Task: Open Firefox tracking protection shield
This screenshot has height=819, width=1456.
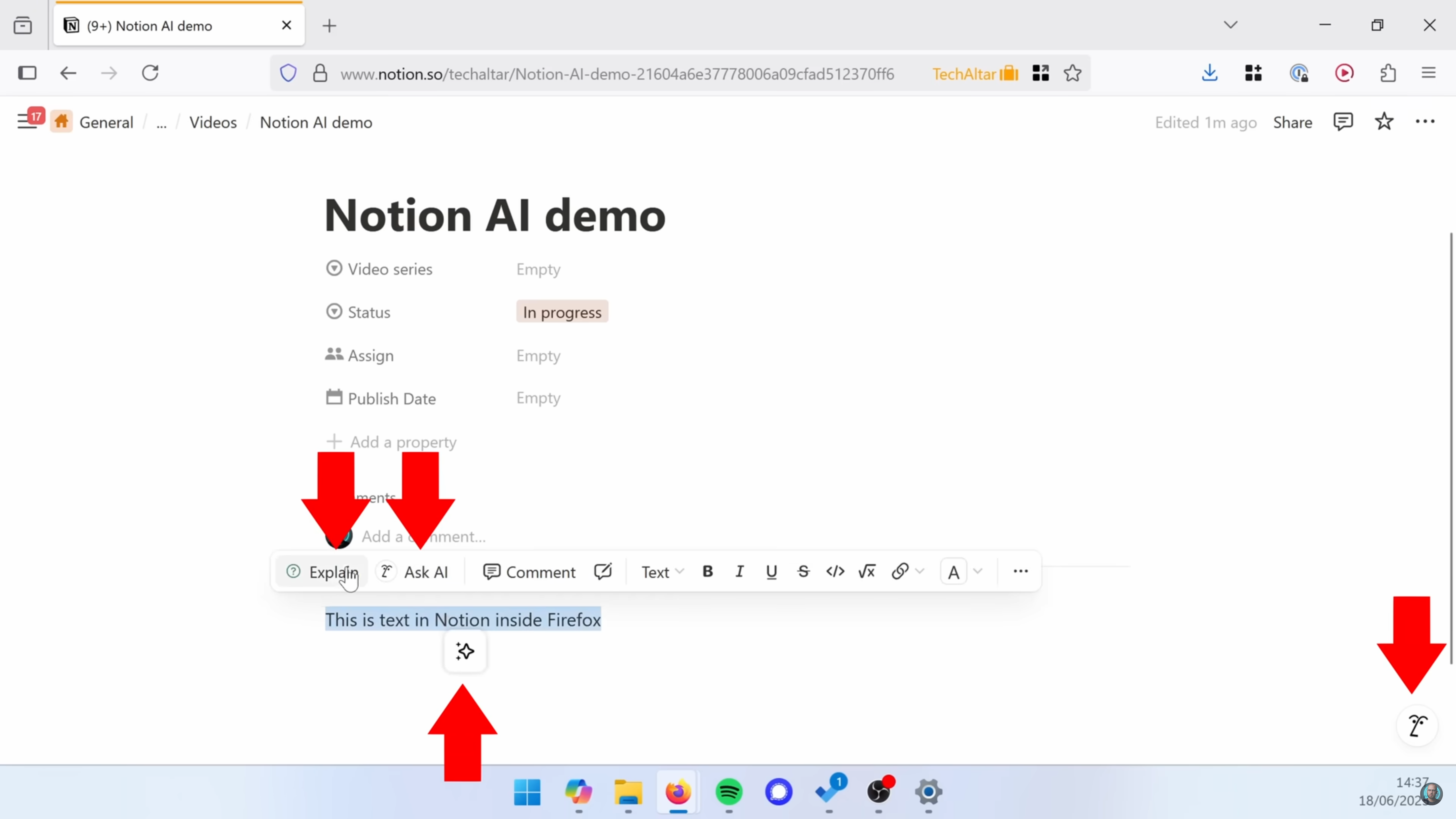Action: [x=288, y=73]
